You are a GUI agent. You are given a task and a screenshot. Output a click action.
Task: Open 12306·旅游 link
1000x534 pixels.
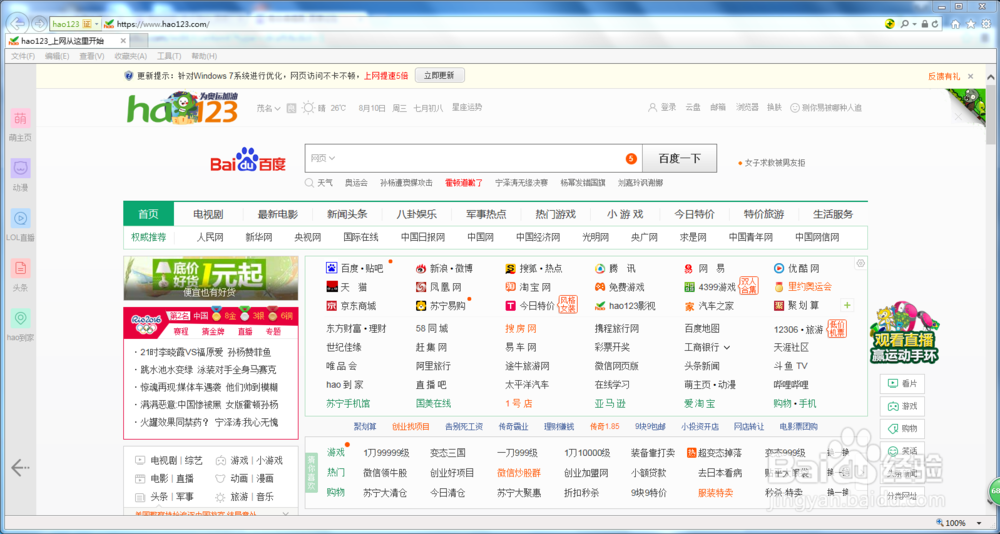798,329
